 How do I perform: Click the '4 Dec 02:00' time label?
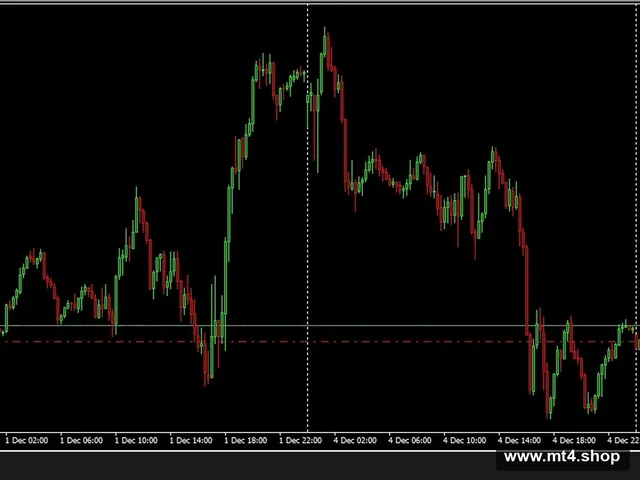coord(355,440)
